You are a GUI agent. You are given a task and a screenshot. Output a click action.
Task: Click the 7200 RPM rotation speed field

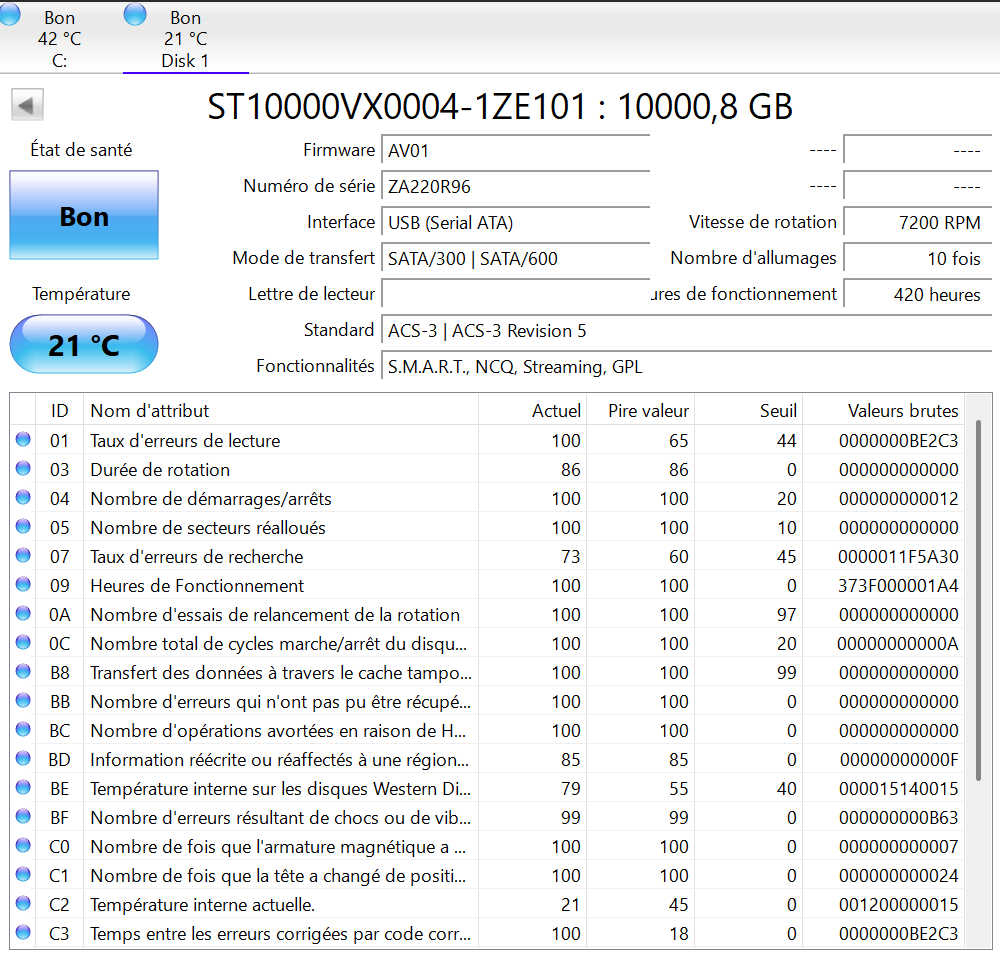918,223
